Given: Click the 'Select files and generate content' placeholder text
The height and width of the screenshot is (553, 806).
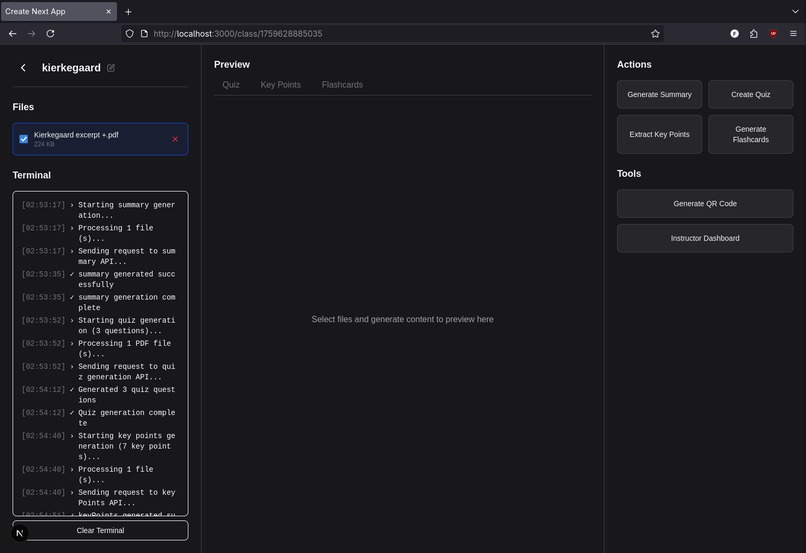Looking at the screenshot, I should pyautogui.click(x=402, y=319).
